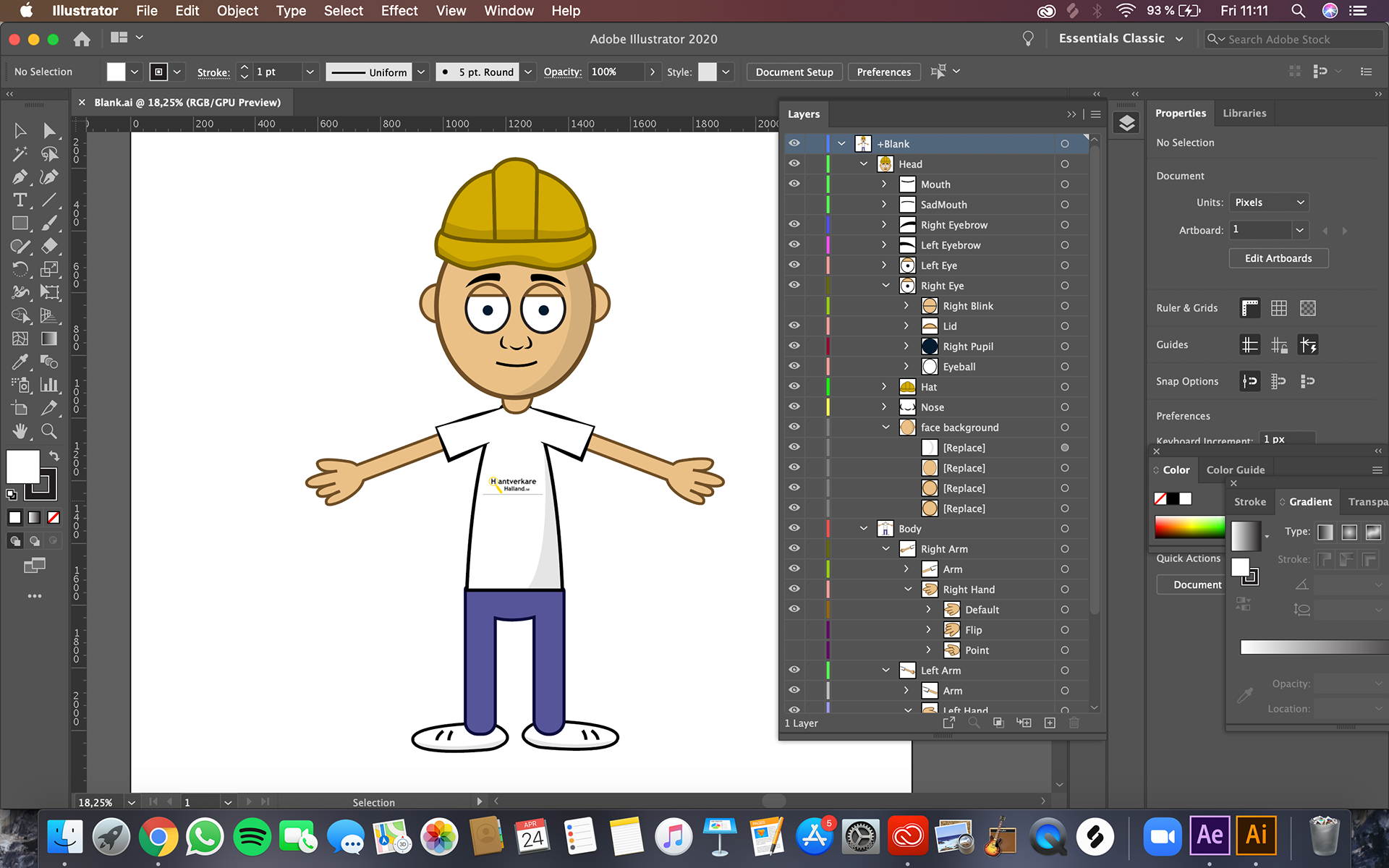Select the Line Segment tool
Viewport: 1389px width, 868px height.
click(49, 200)
